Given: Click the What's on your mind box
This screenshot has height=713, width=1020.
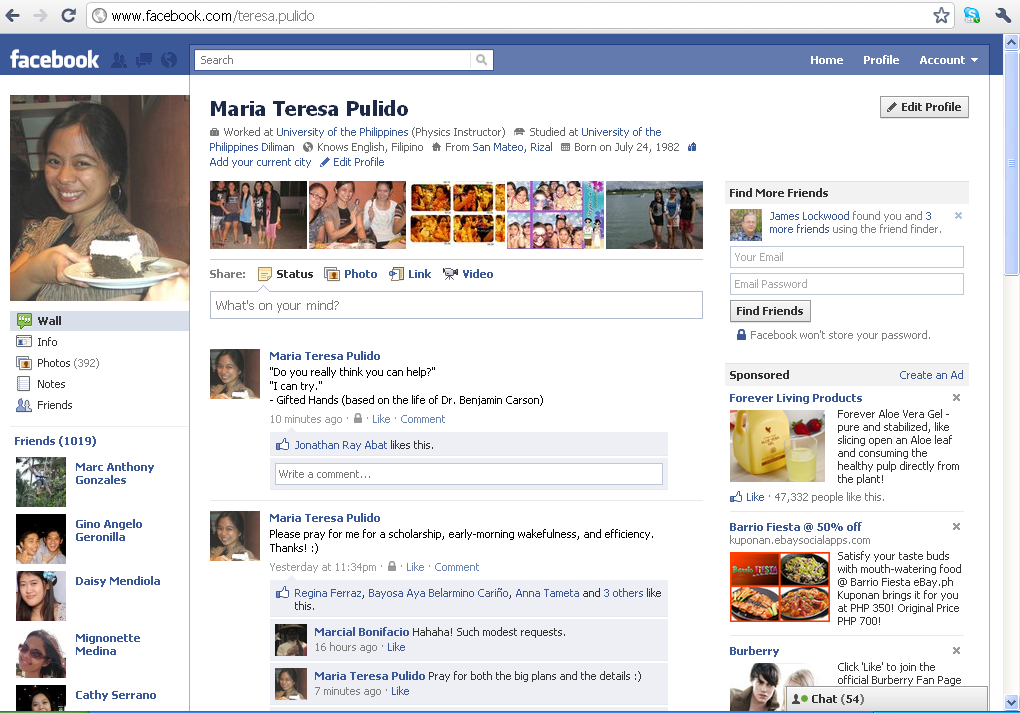Looking at the screenshot, I should (x=456, y=305).
